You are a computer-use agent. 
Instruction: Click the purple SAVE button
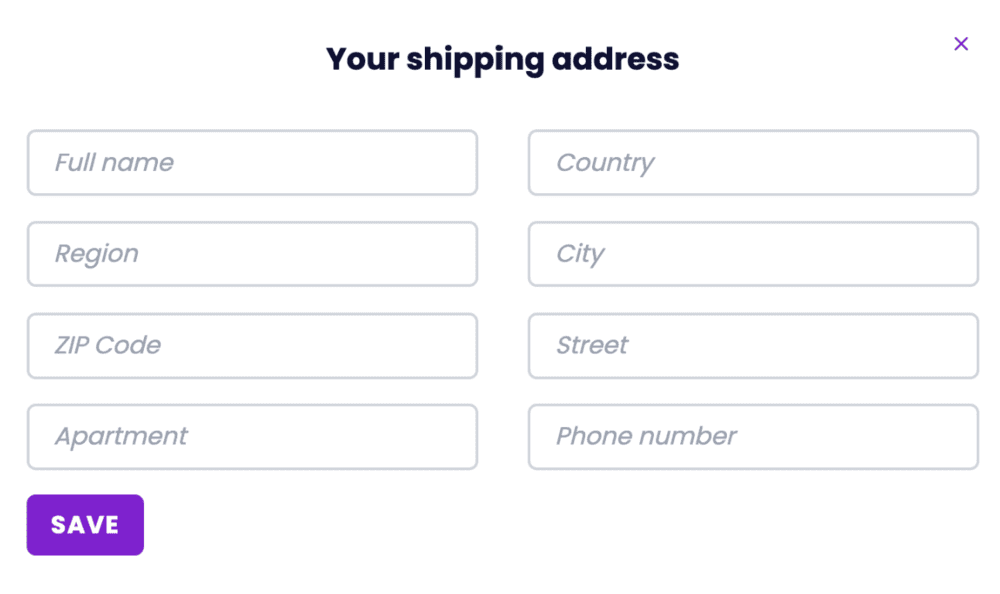(85, 525)
